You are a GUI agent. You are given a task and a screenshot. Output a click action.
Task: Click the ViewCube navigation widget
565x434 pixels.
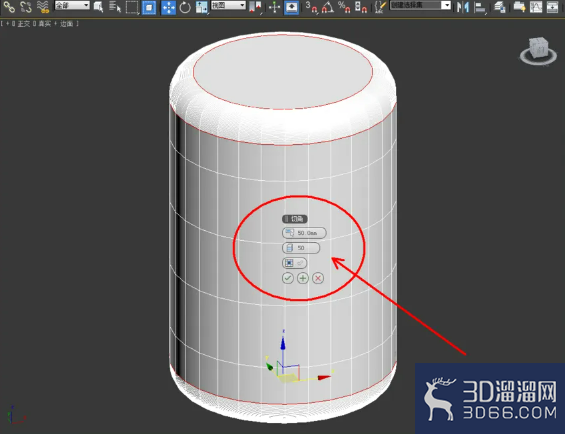(538, 51)
